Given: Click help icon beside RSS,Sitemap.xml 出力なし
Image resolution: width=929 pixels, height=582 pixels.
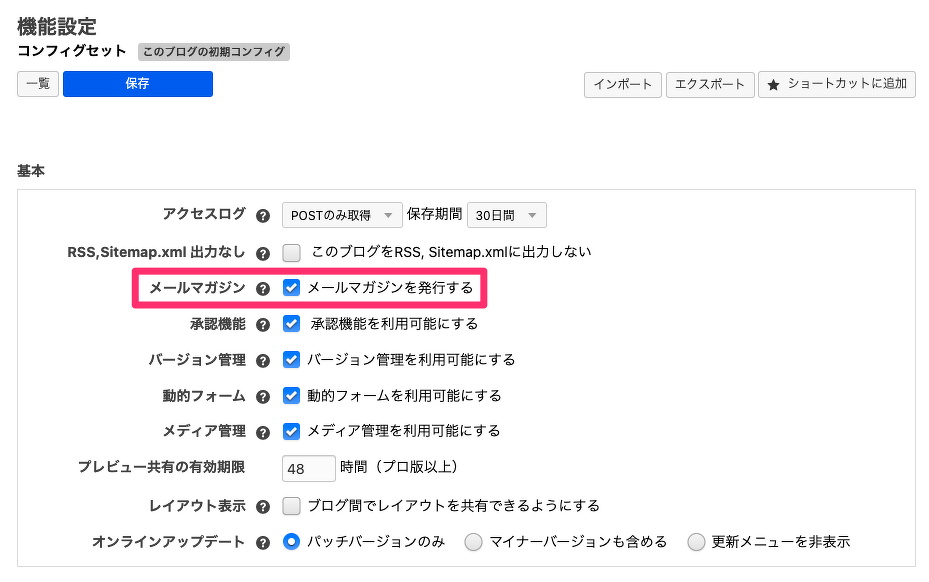Looking at the screenshot, I should coord(263,254).
